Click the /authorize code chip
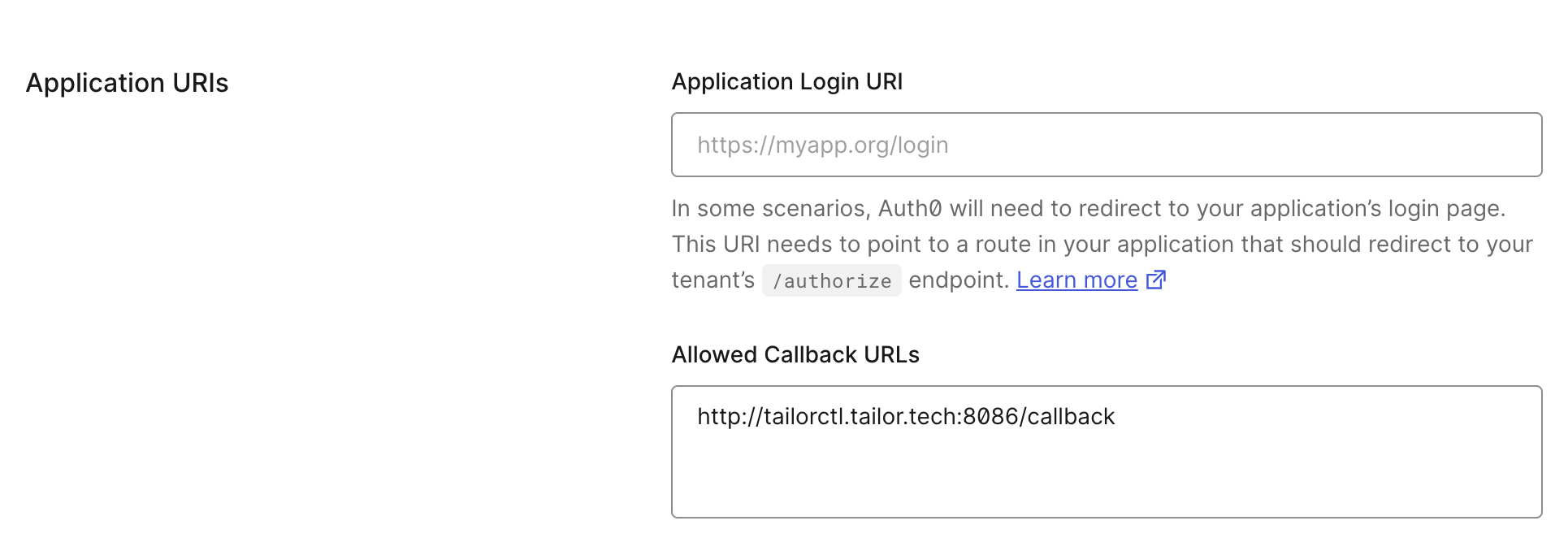 tap(831, 280)
